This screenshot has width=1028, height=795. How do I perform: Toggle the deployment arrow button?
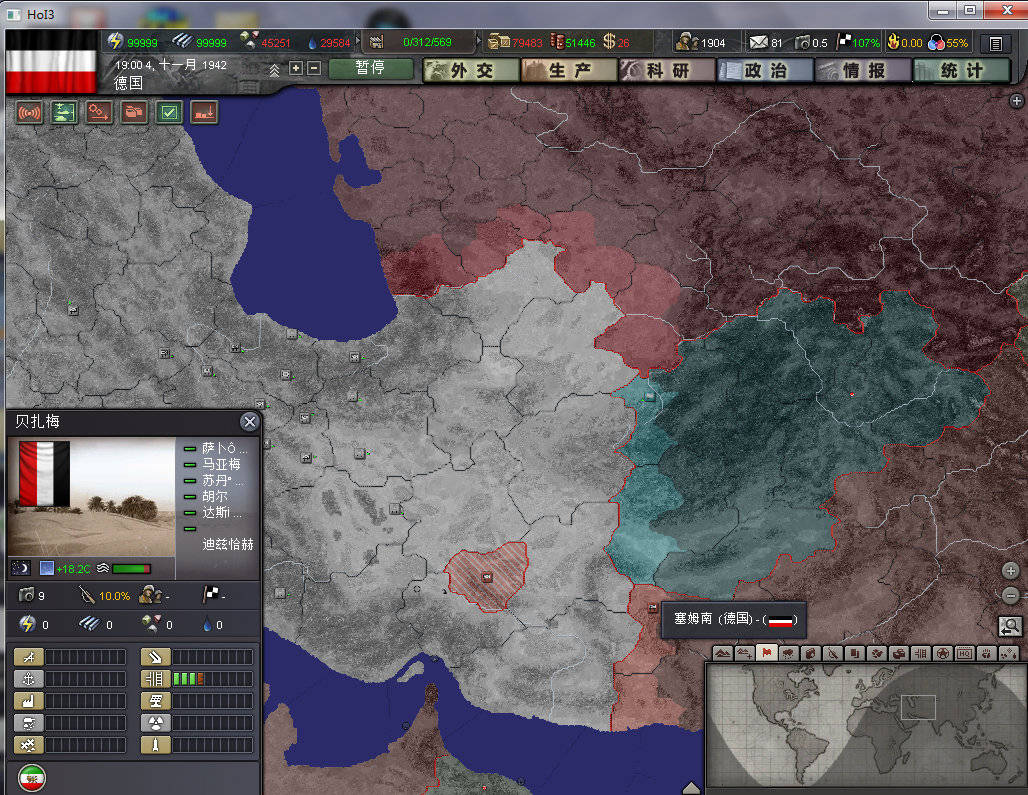[x=204, y=113]
